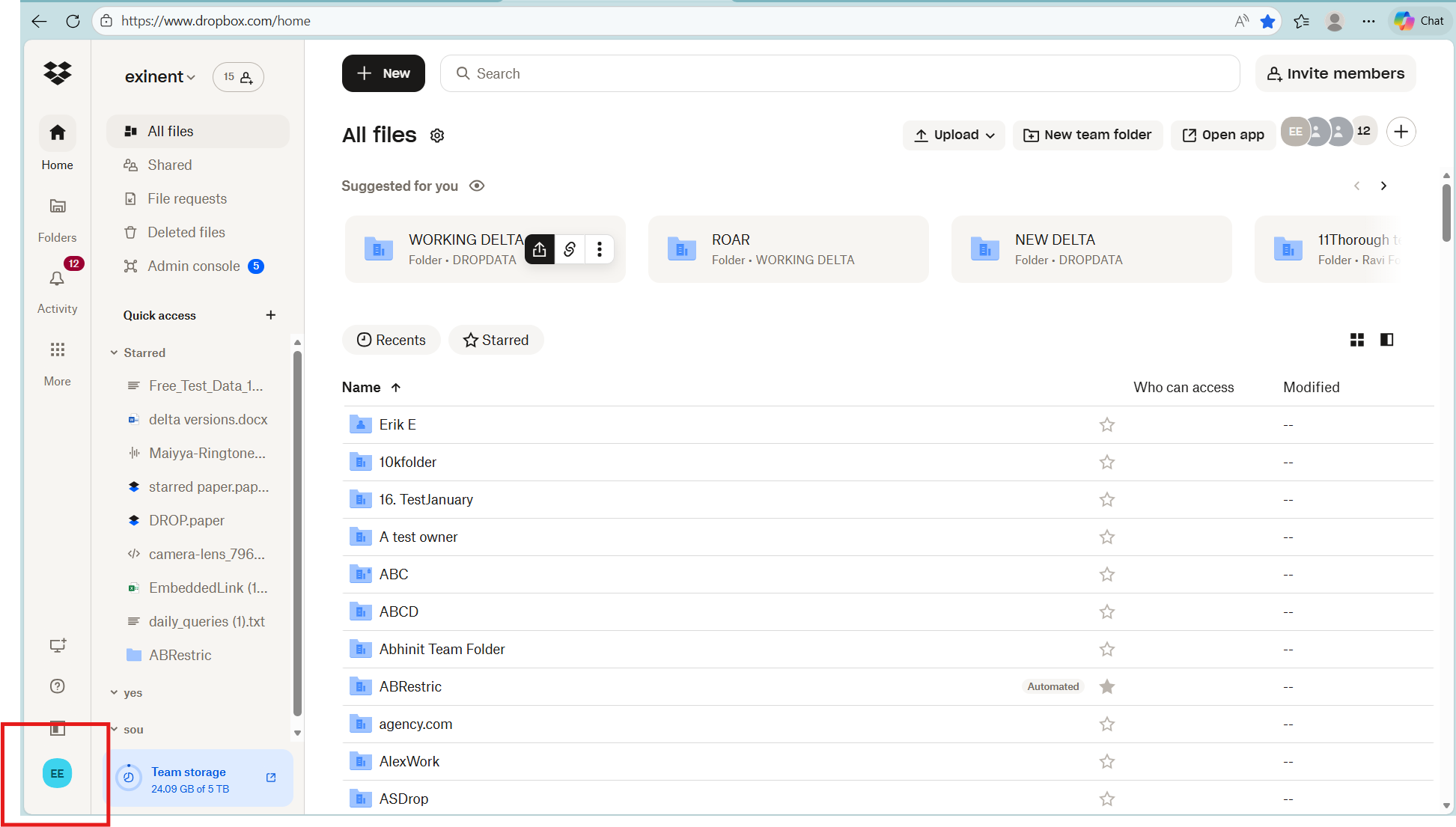Expand the exinent account switcher
1456x827 pixels.
(159, 77)
